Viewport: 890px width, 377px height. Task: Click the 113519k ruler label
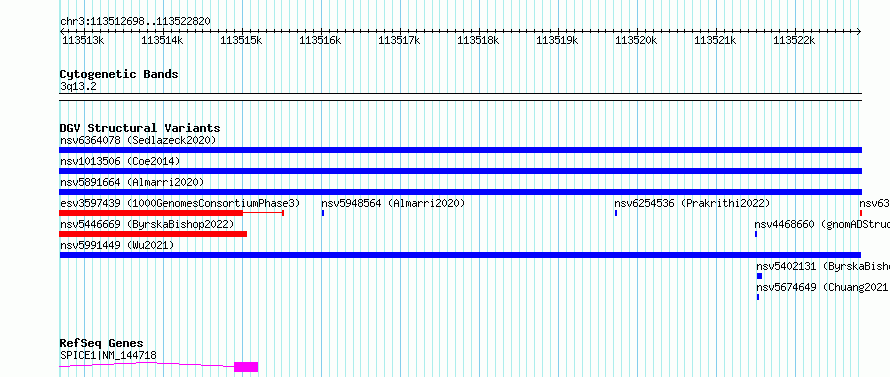[557, 40]
